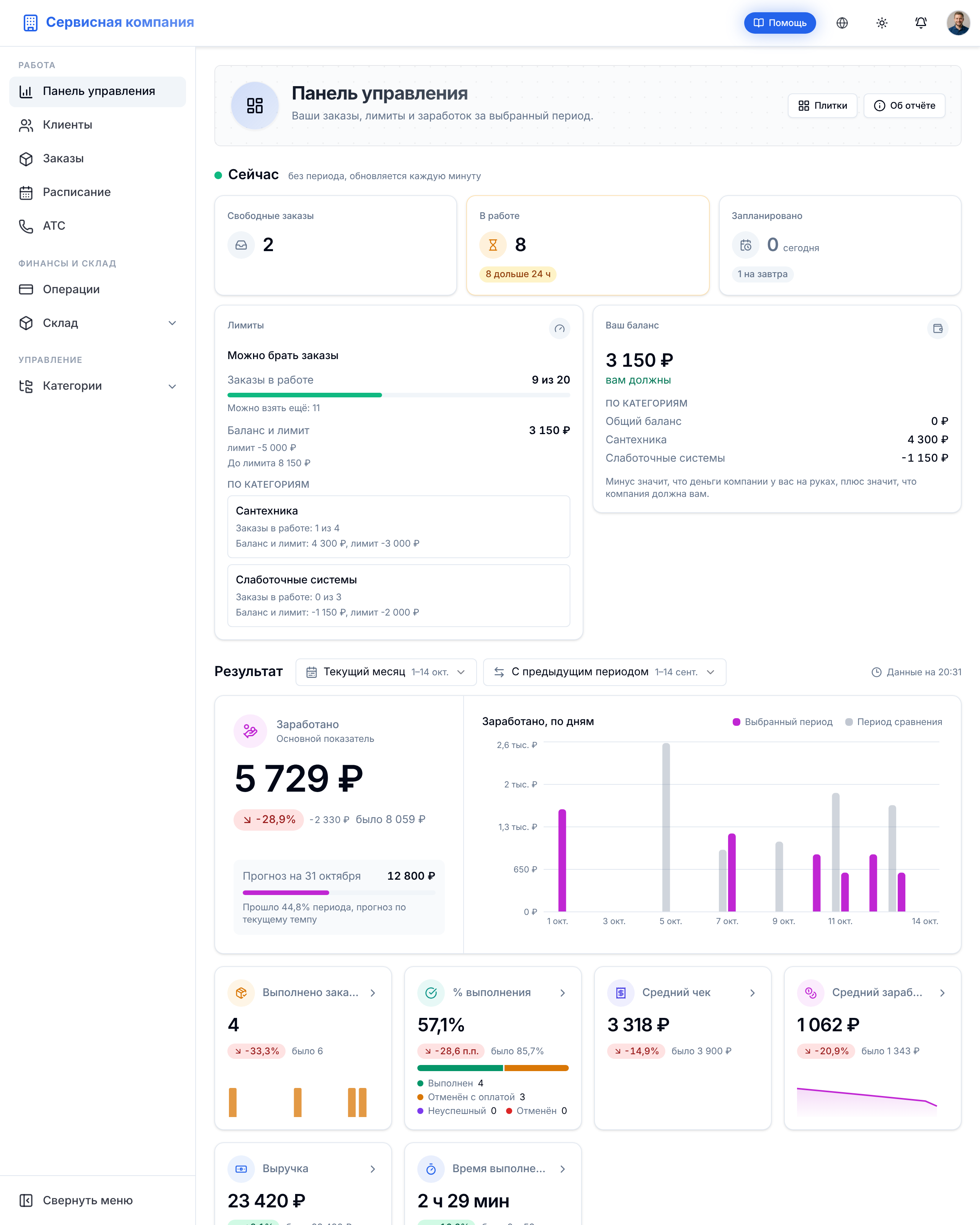Click the Операции card icon
Image resolution: width=980 pixels, height=1225 pixels.
pos(26,289)
